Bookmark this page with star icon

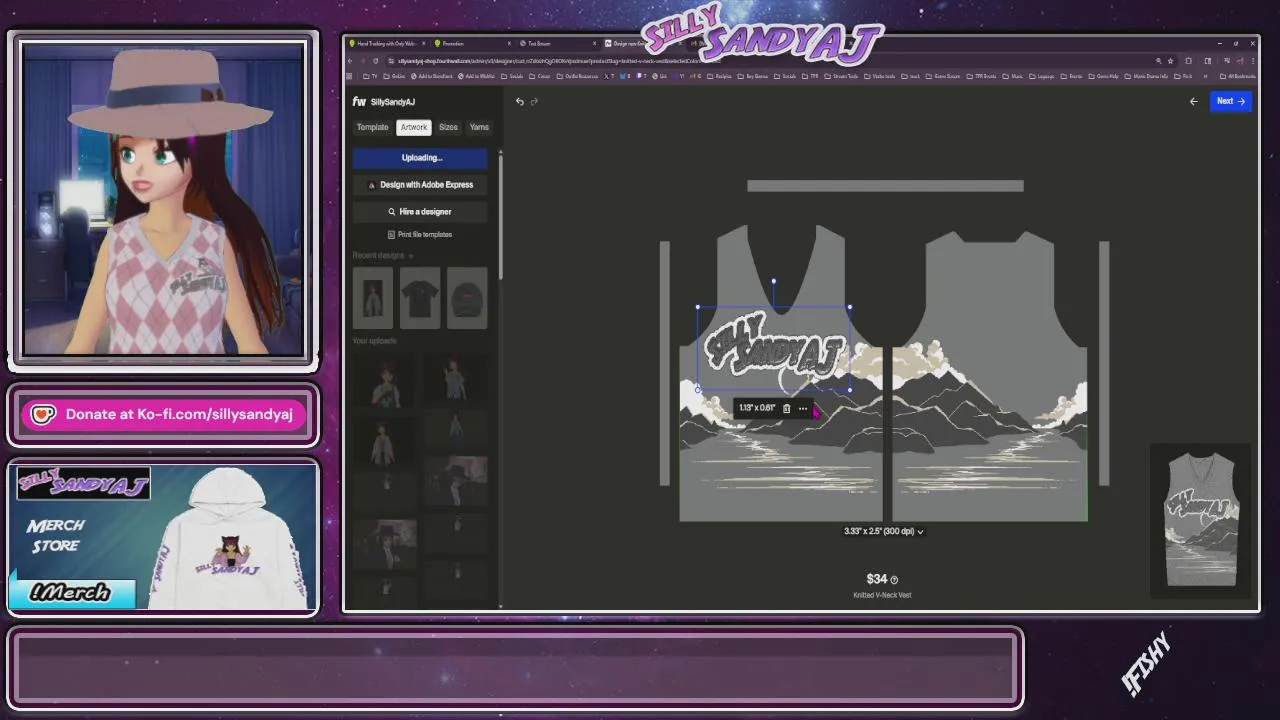[x=1171, y=61]
